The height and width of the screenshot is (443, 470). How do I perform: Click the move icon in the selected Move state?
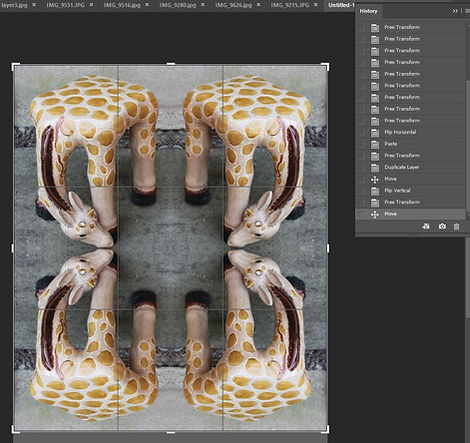click(375, 214)
